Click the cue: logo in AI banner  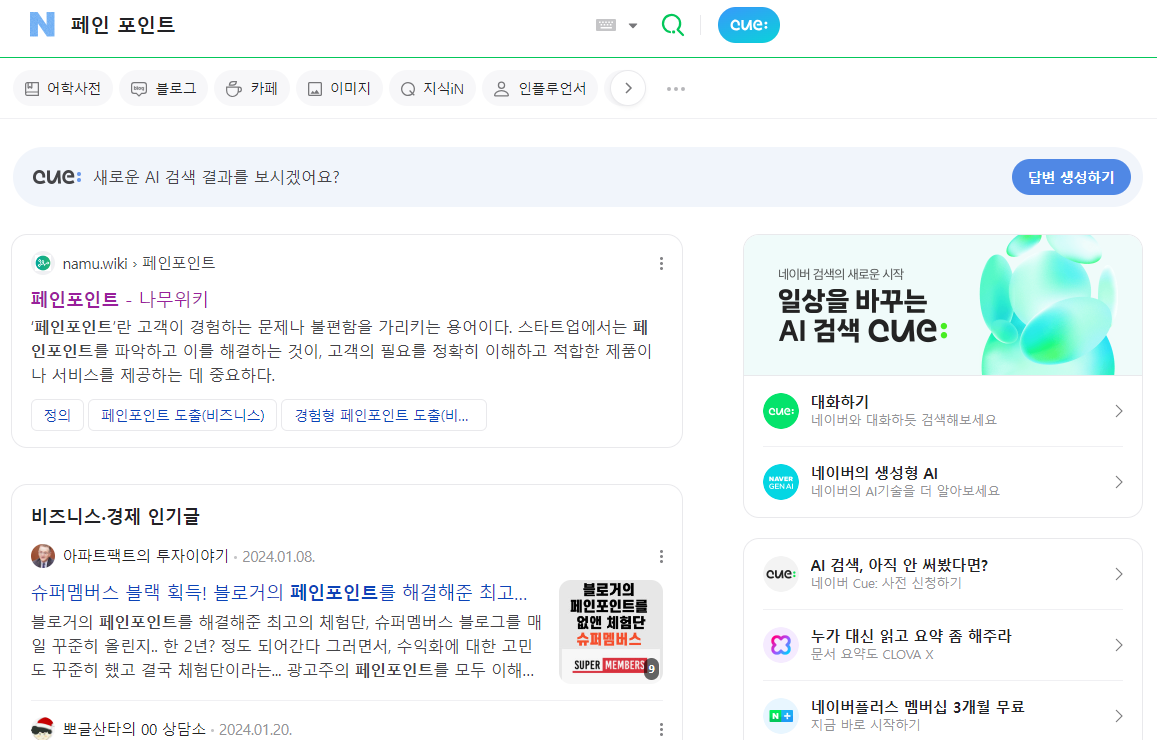click(x=57, y=177)
